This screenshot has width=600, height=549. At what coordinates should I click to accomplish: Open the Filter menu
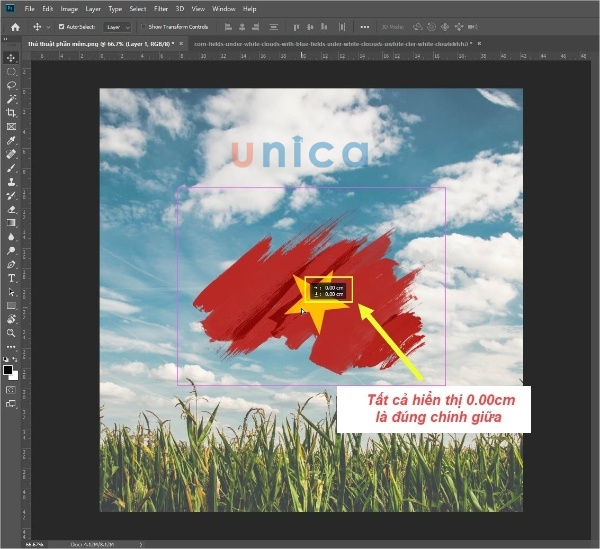[x=161, y=8]
